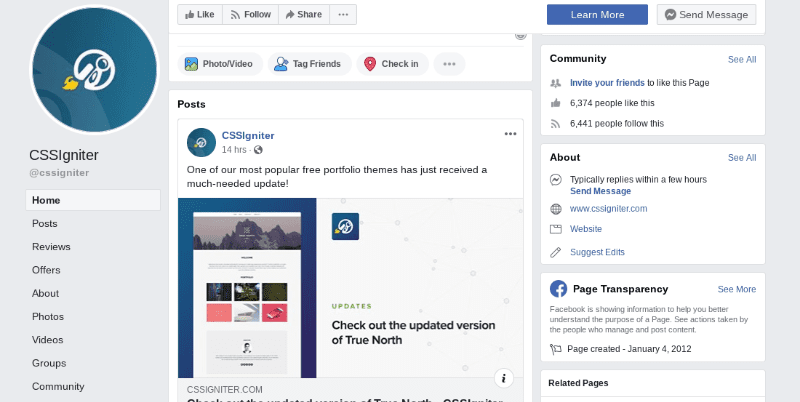The width and height of the screenshot is (800, 402).
Task: Click the 6,374 people like this text
Action: click(612, 103)
